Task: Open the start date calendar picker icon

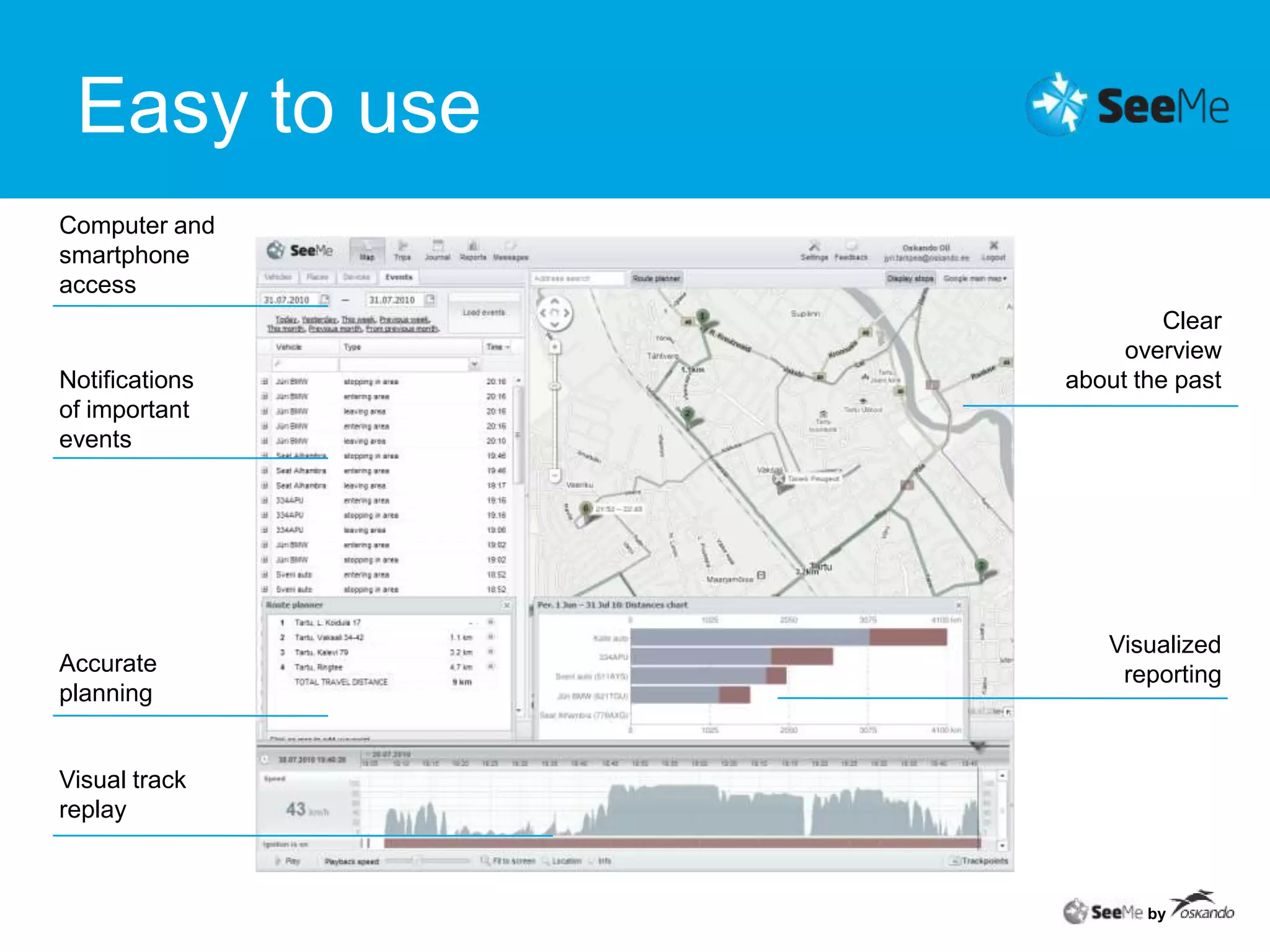Action: click(x=324, y=299)
